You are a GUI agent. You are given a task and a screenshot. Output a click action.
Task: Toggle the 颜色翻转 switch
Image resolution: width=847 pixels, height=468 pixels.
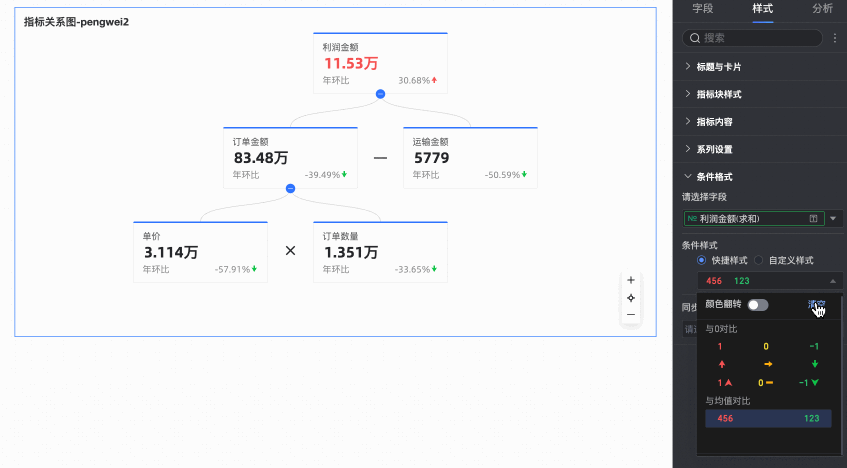[758, 304]
